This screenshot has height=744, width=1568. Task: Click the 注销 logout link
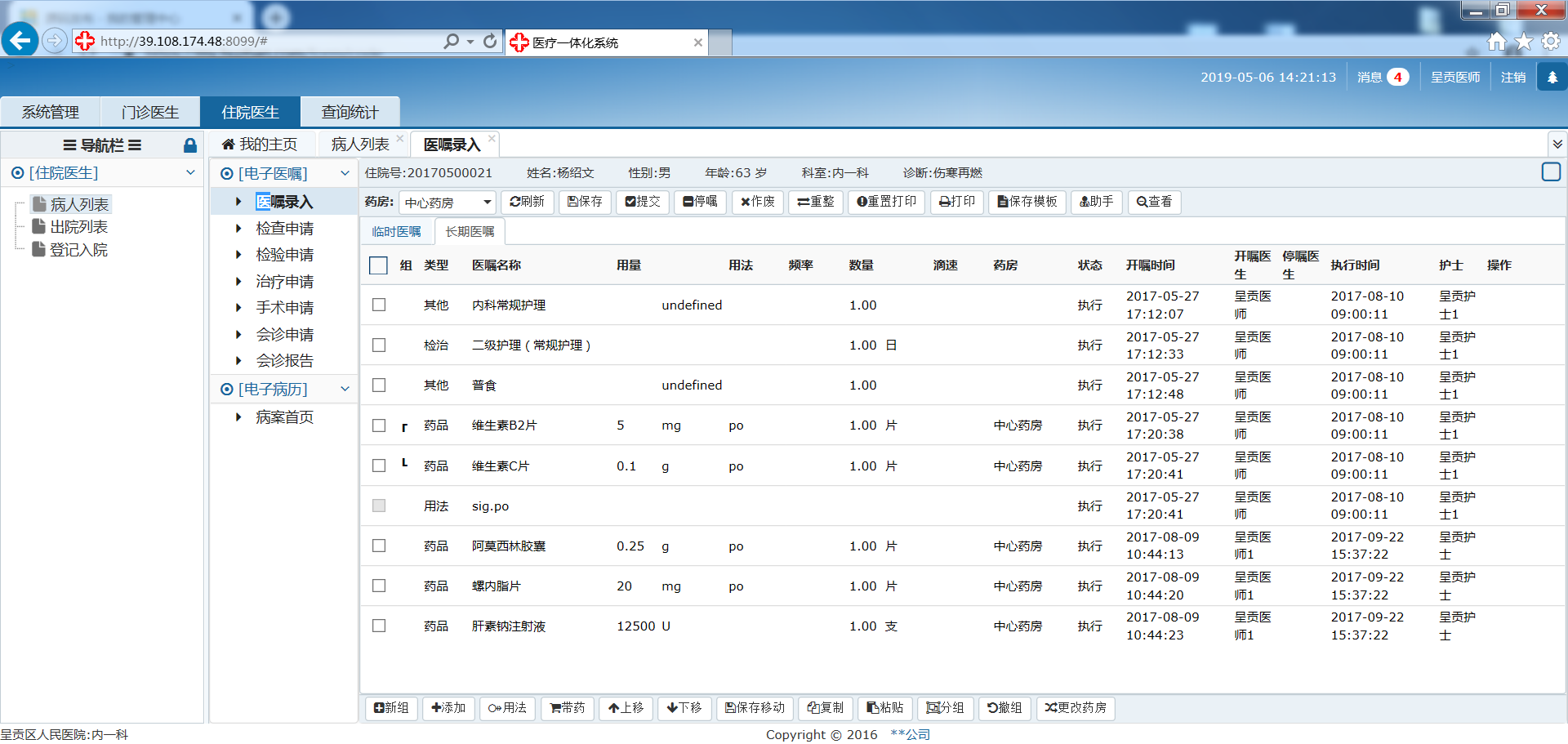(x=1512, y=77)
